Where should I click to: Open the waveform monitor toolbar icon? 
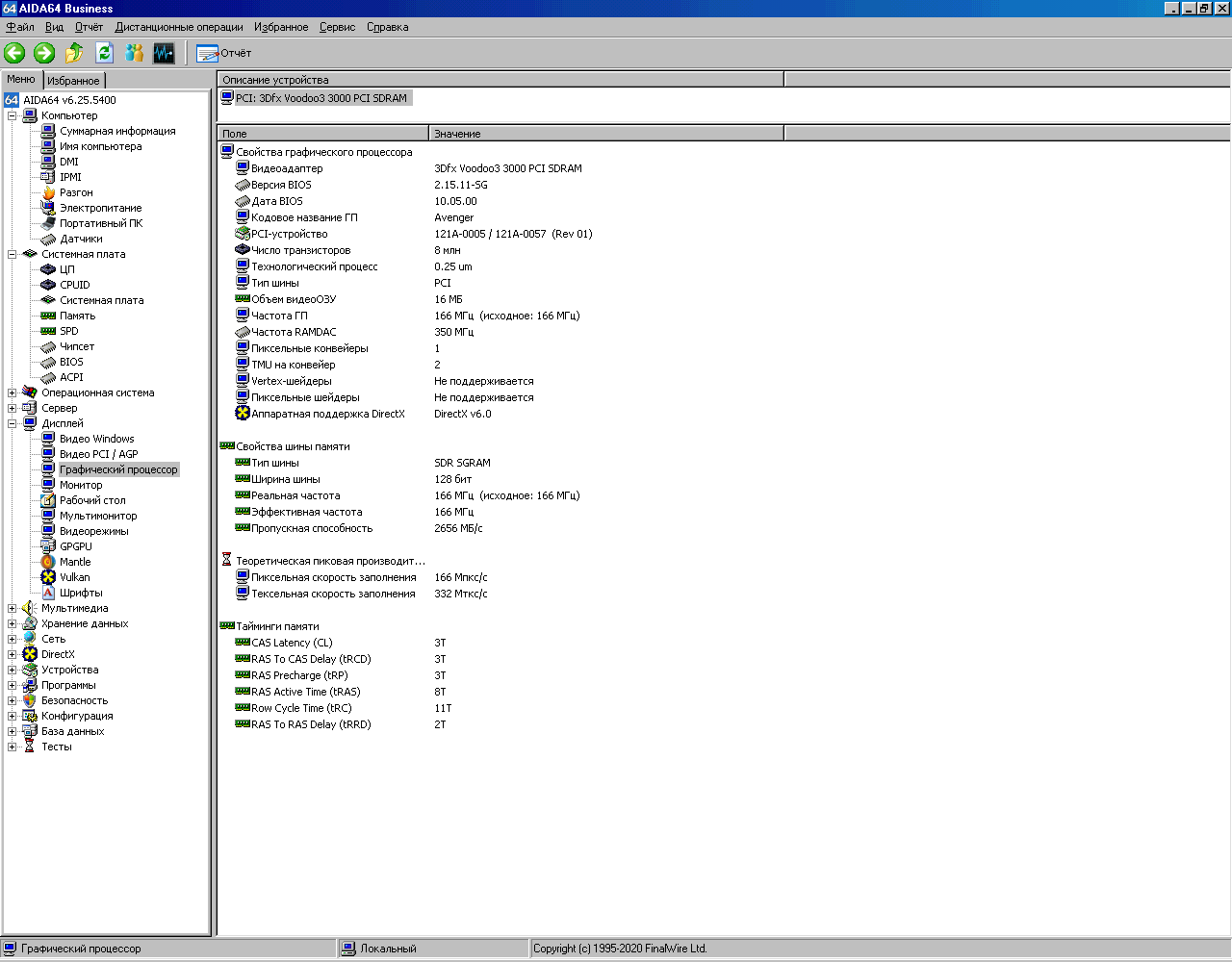click(165, 53)
